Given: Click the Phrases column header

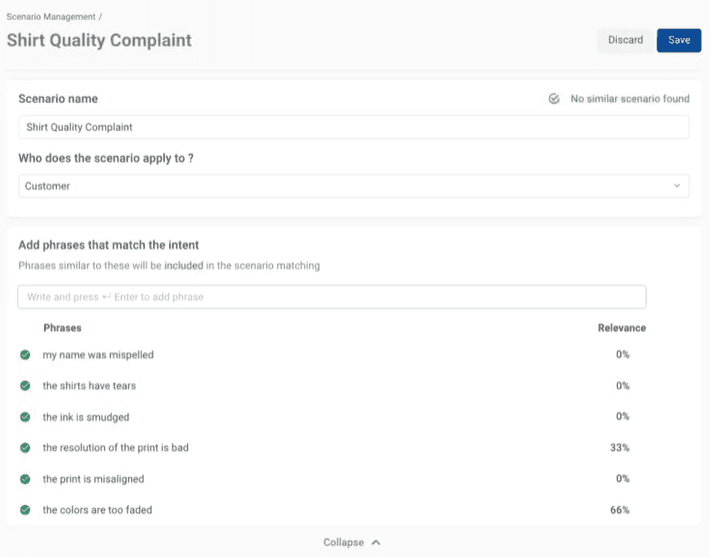Looking at the screenshot, I should coord(62,328).
